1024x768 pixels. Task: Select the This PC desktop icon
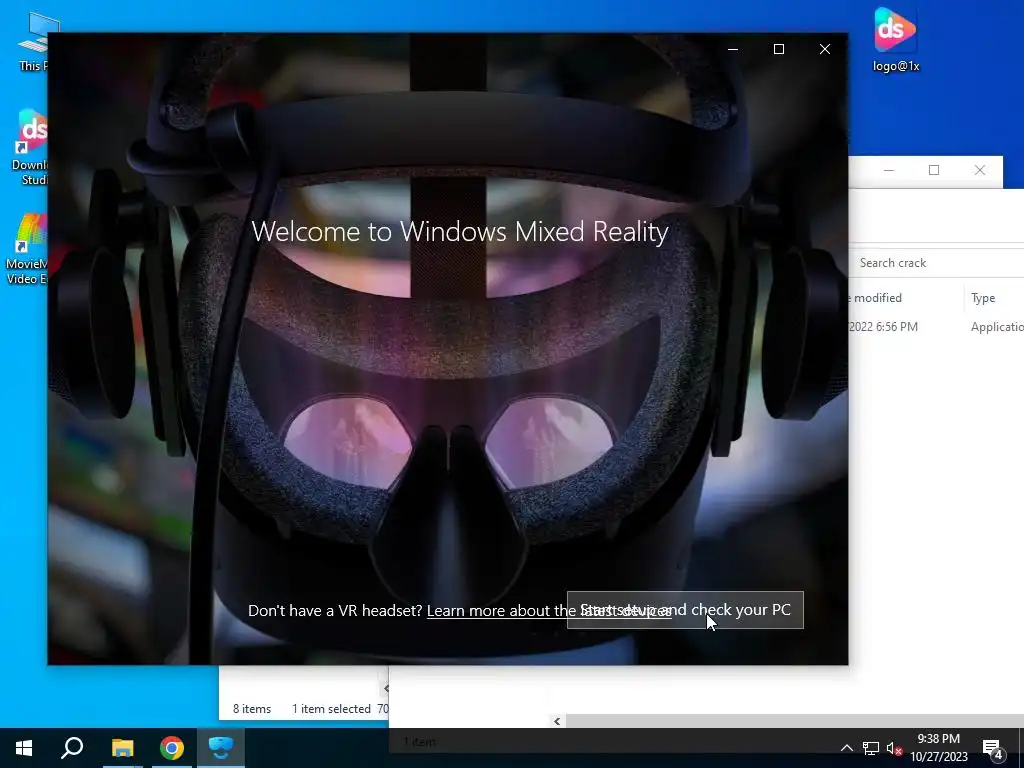click(x=33, y=40)
